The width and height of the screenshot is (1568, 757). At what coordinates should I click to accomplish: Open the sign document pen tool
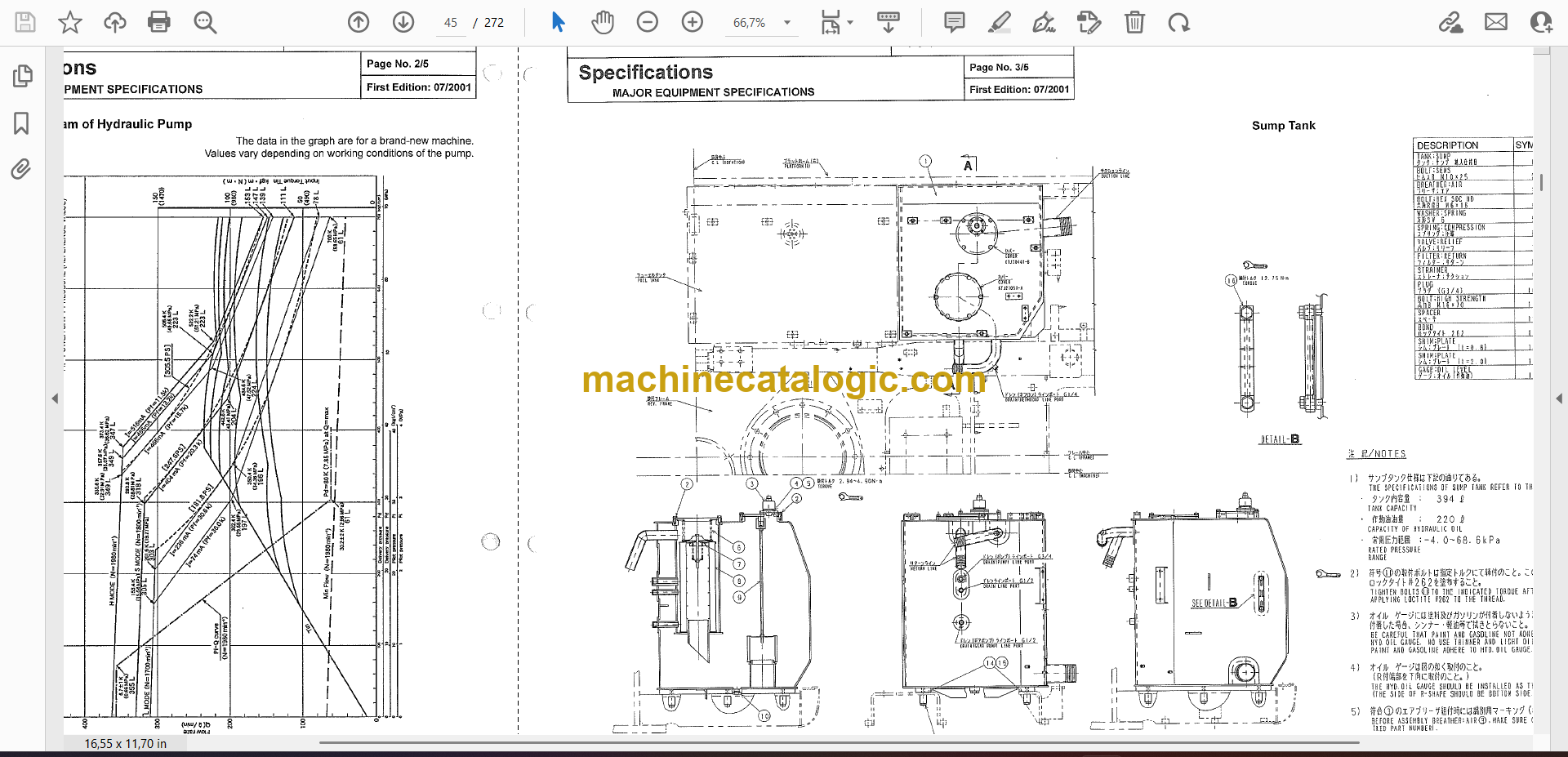tap(1044, 22)
